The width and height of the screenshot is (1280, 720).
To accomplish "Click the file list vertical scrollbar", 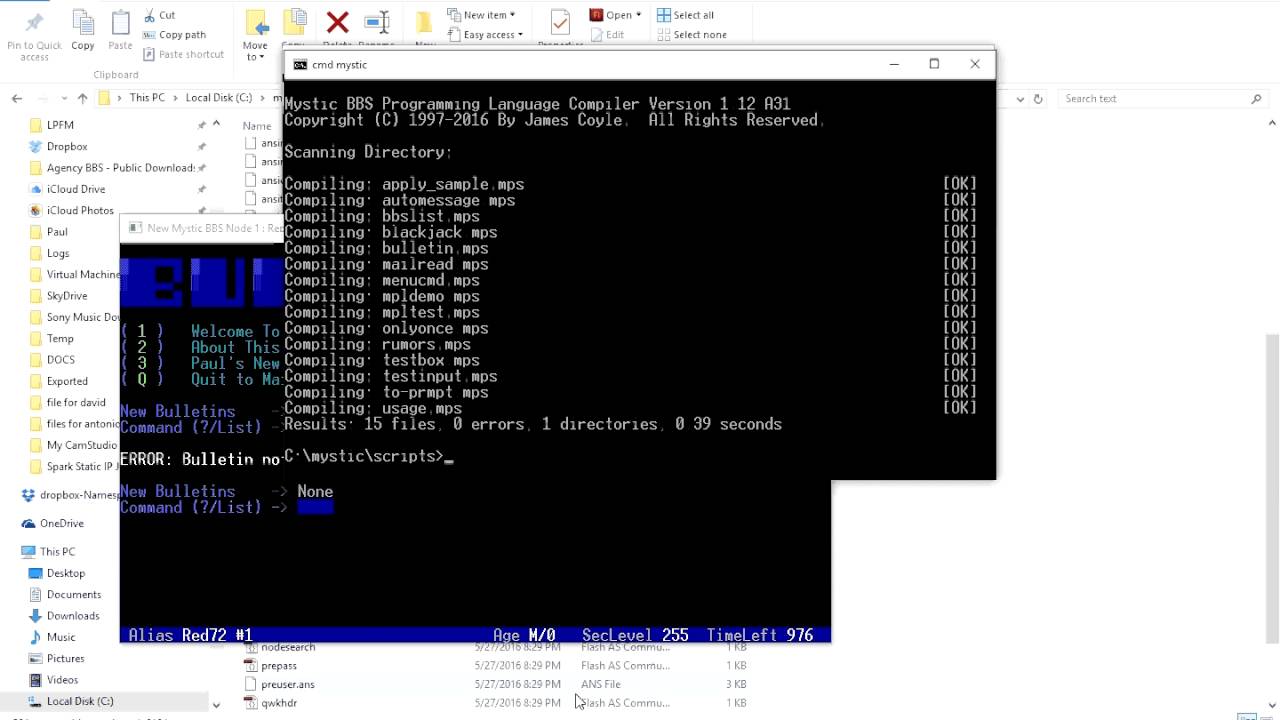I will (x=1272, y=490).
